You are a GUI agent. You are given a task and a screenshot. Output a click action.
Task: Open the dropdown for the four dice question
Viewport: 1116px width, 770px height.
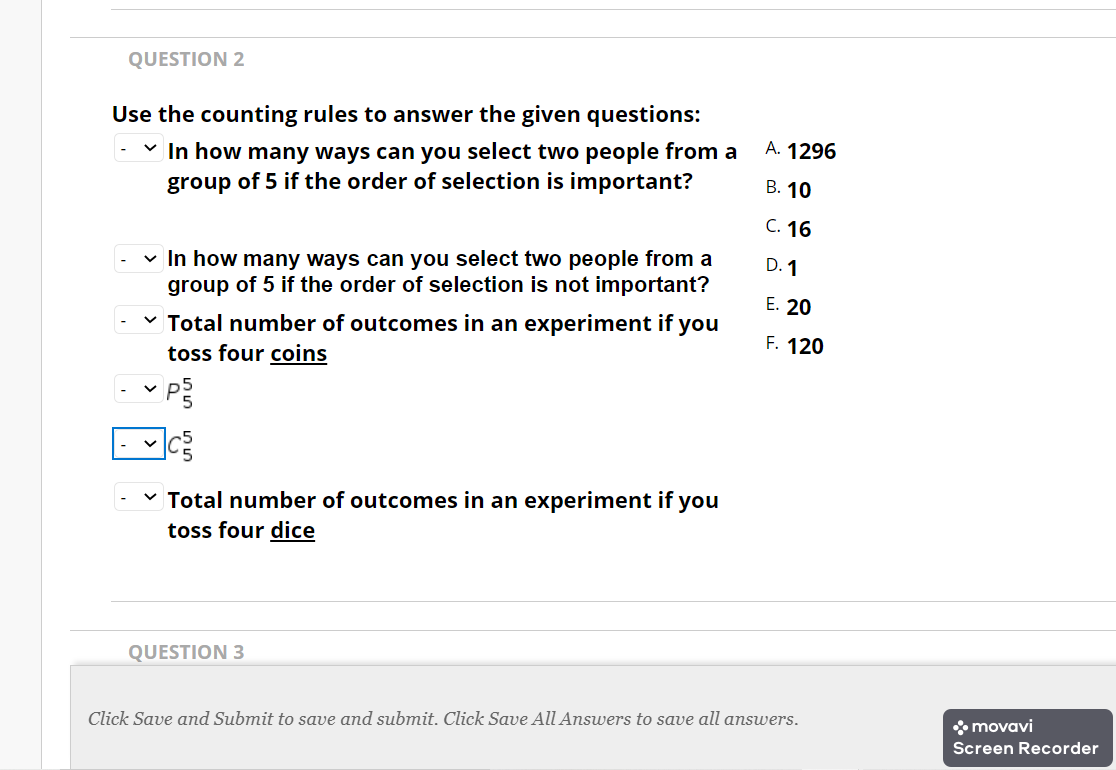tap(138, 496)
